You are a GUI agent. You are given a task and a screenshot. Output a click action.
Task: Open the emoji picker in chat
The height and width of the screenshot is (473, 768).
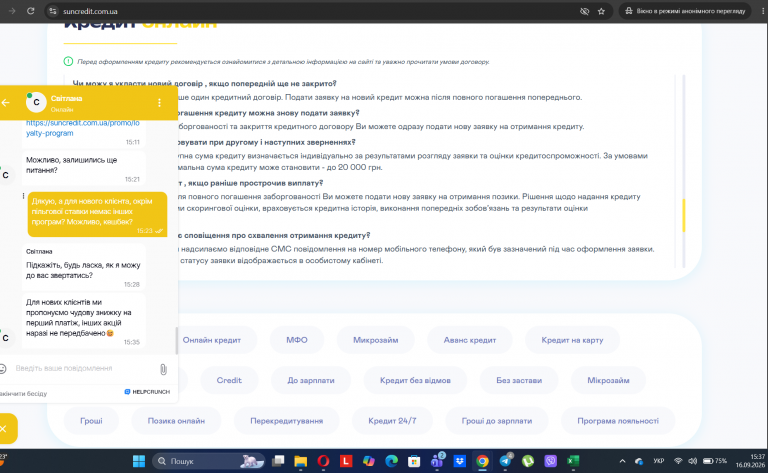(3, 368)
